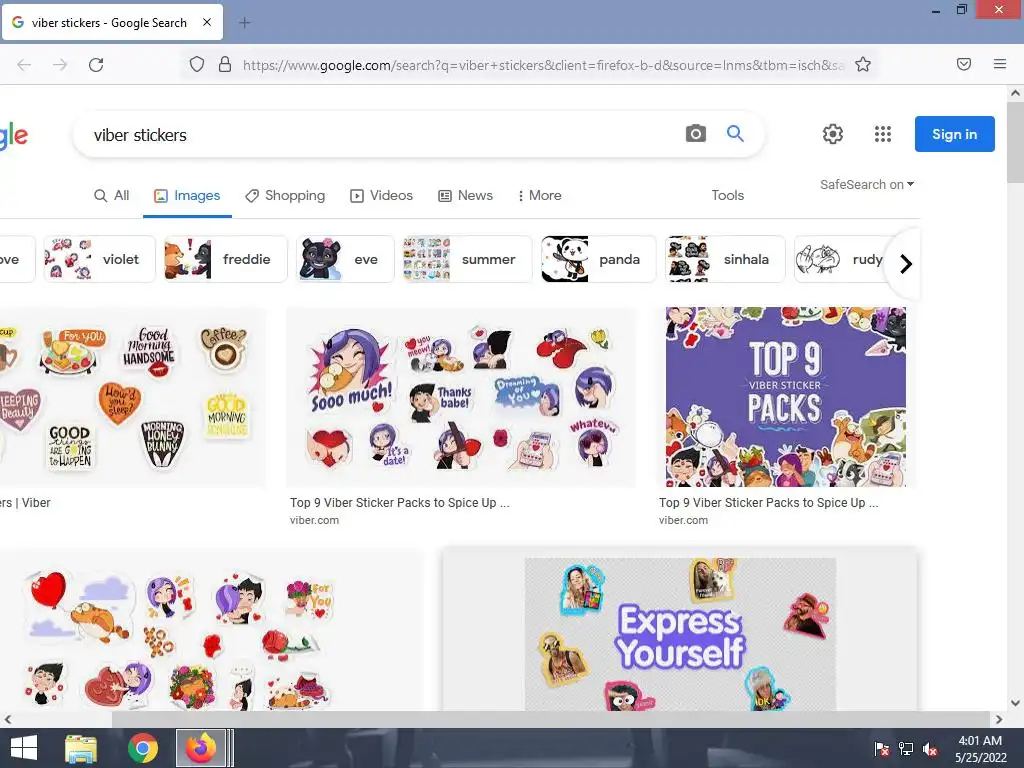Switch to the All results tab
1024x768 pixels.
point(112,195)
